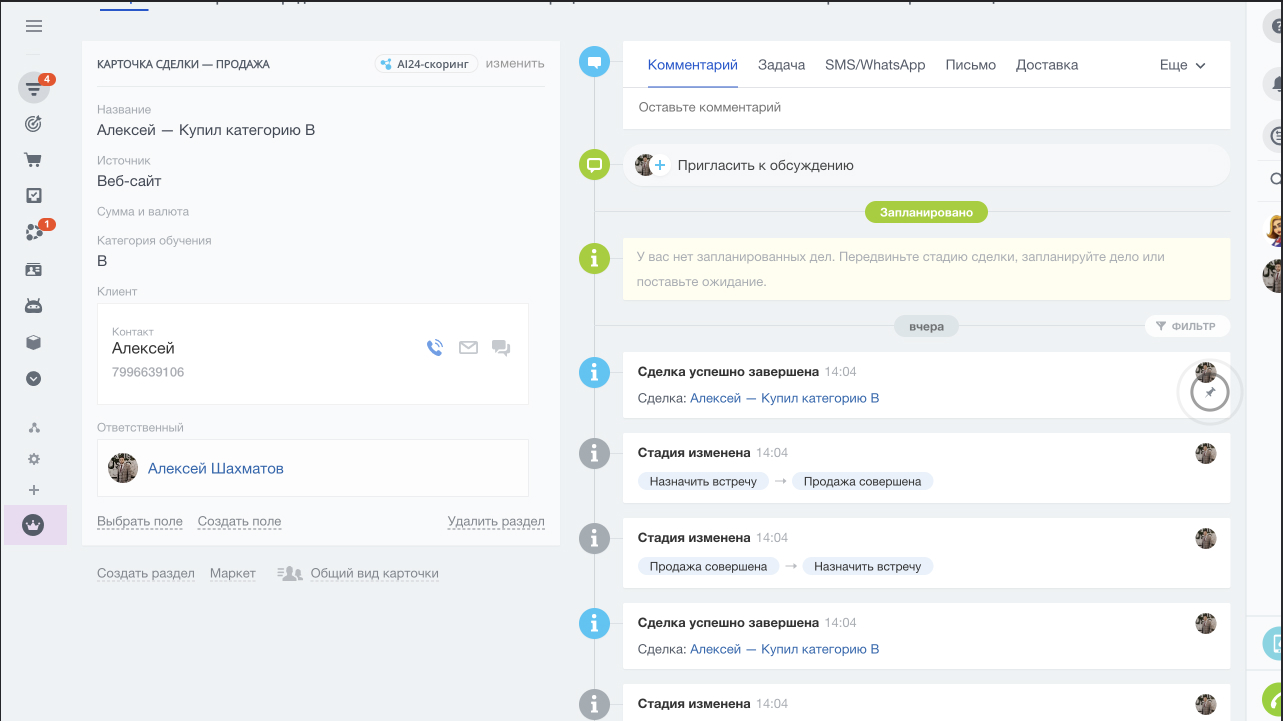
Task: Click the phone call icon for contact Алексей
Action: click(435, 348)
